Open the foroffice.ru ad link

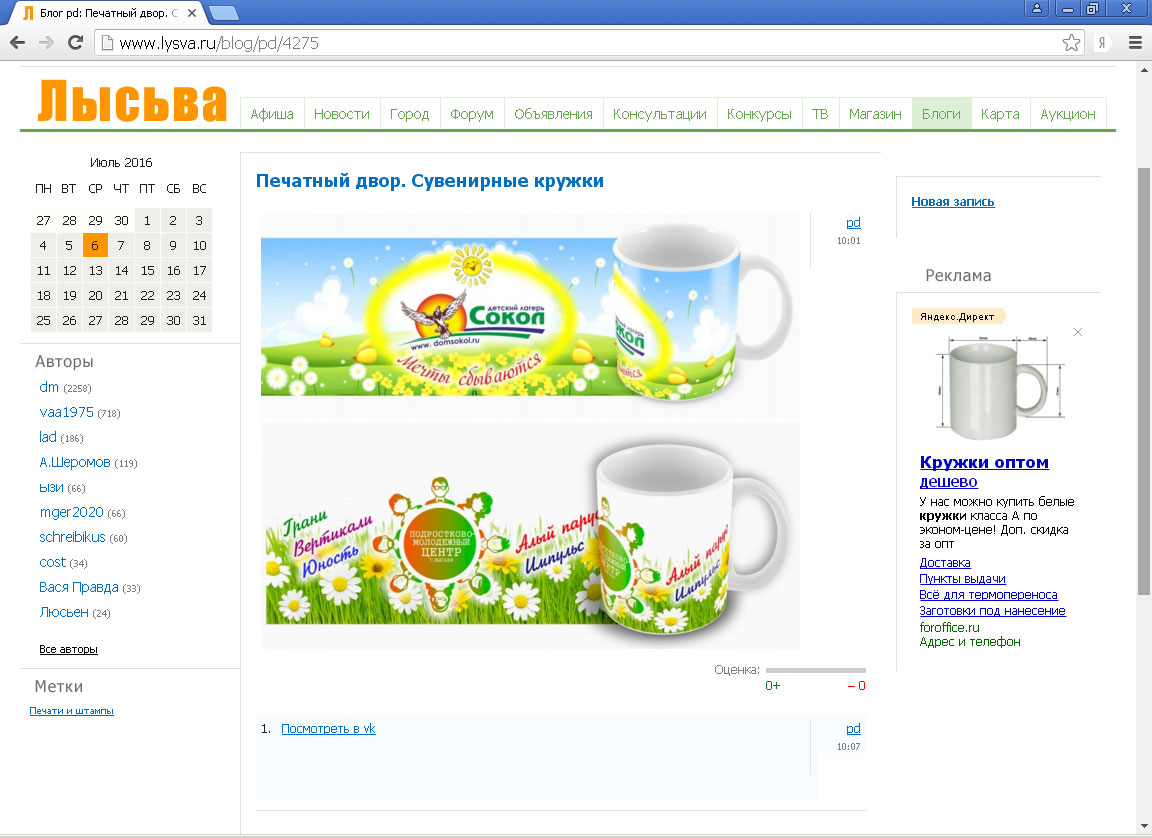(949, 627)
